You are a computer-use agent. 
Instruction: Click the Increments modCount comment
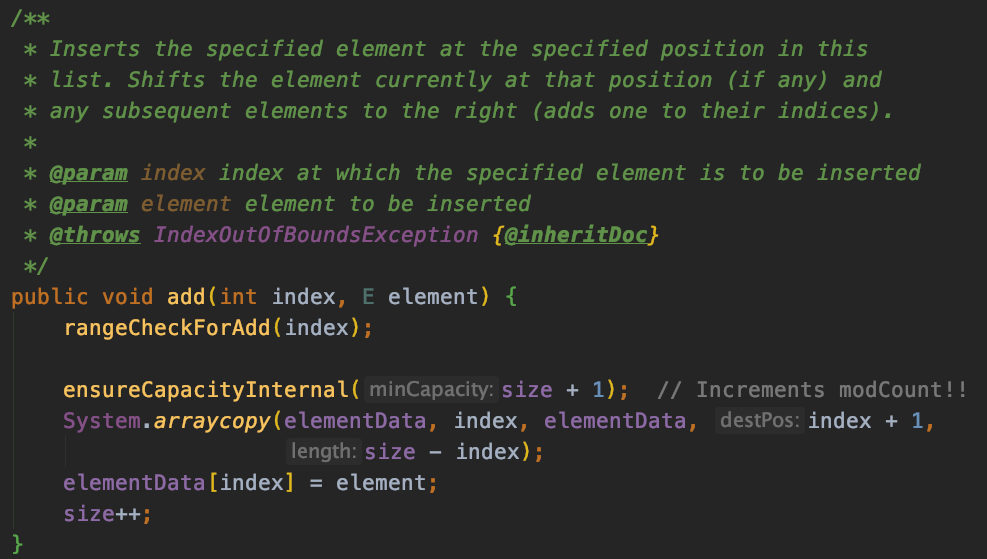pyautogui.click(x=812, y=390)
